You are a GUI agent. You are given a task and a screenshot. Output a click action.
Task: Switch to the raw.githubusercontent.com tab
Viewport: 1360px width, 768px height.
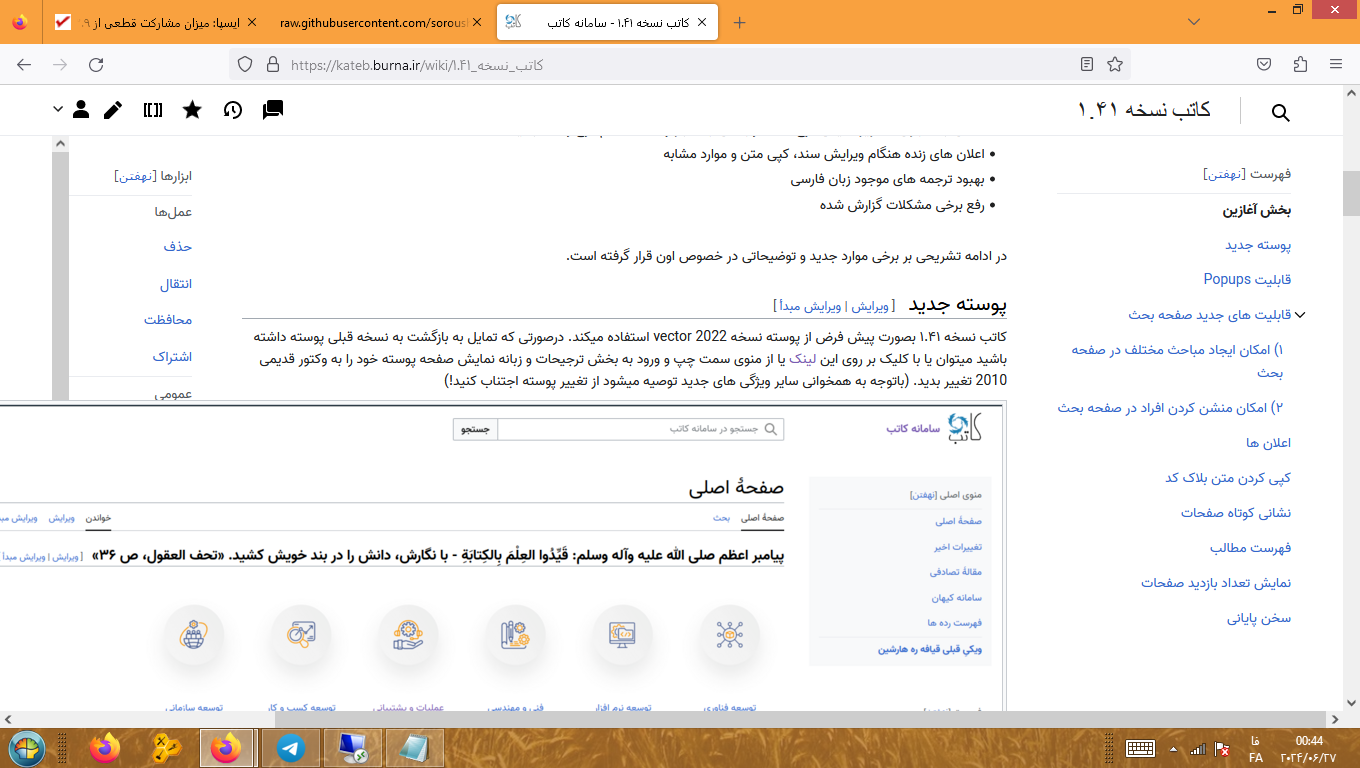[x=379, y=22]
